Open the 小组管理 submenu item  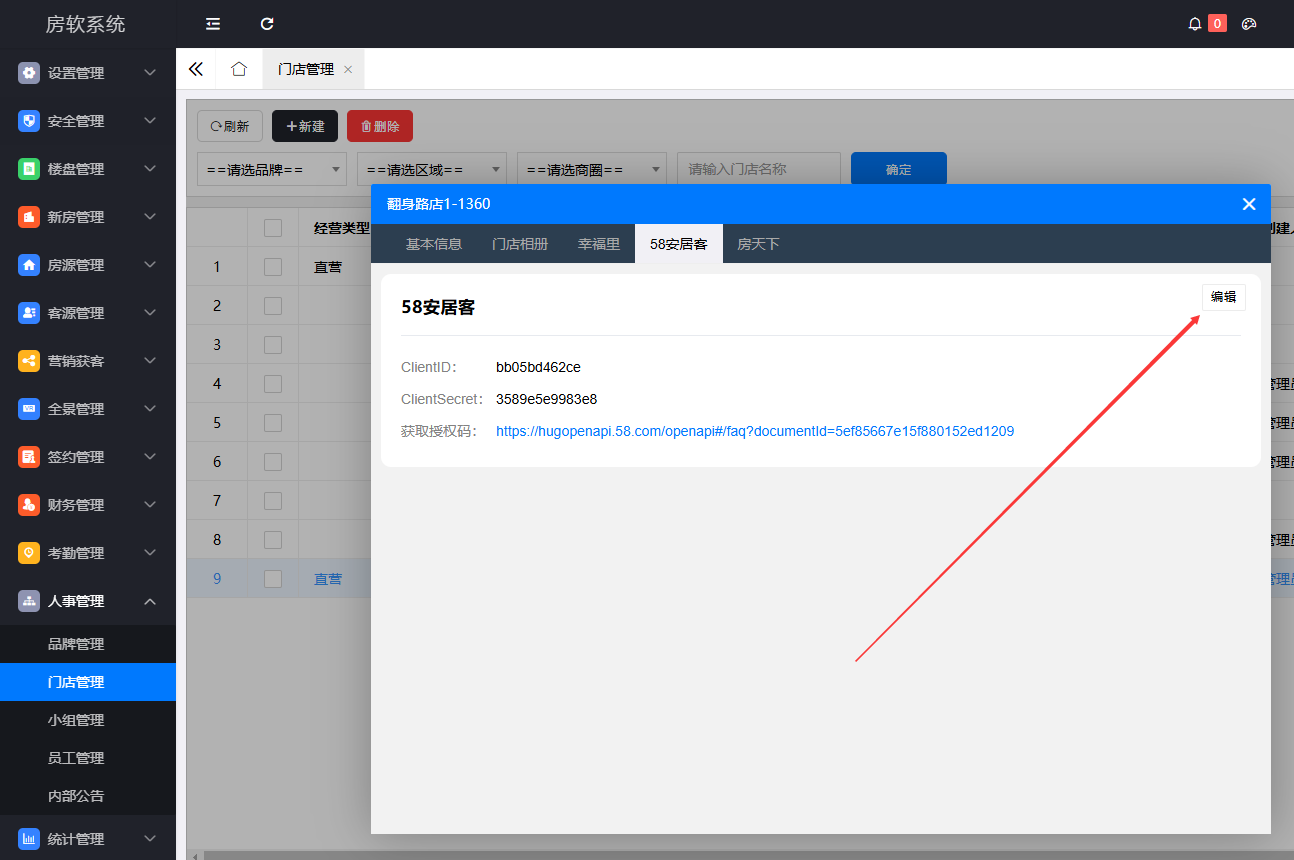point(88,720)
